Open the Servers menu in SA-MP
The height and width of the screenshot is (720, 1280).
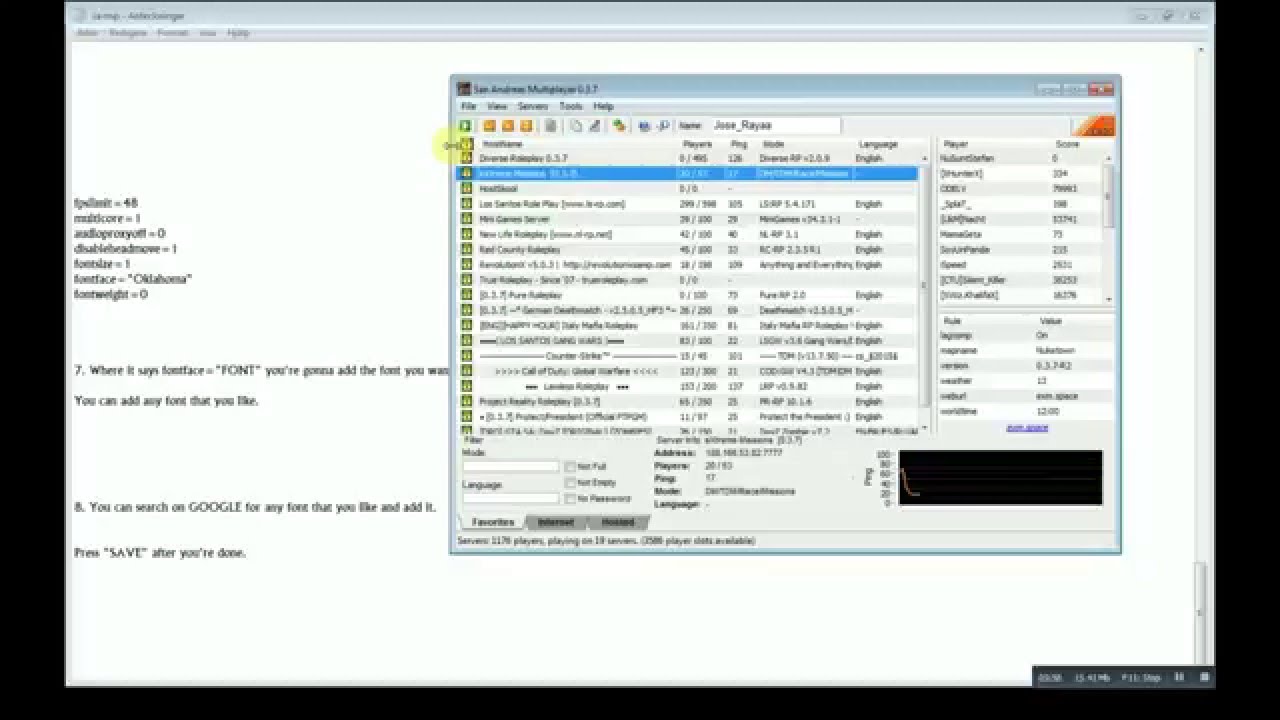click(533, 106)
